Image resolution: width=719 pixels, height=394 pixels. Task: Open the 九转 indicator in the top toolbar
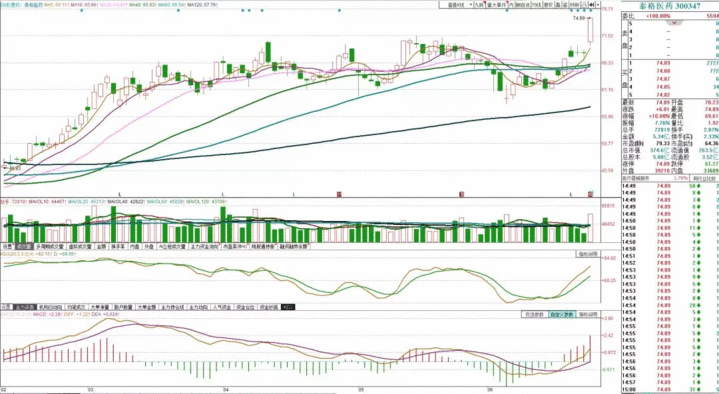480,5
